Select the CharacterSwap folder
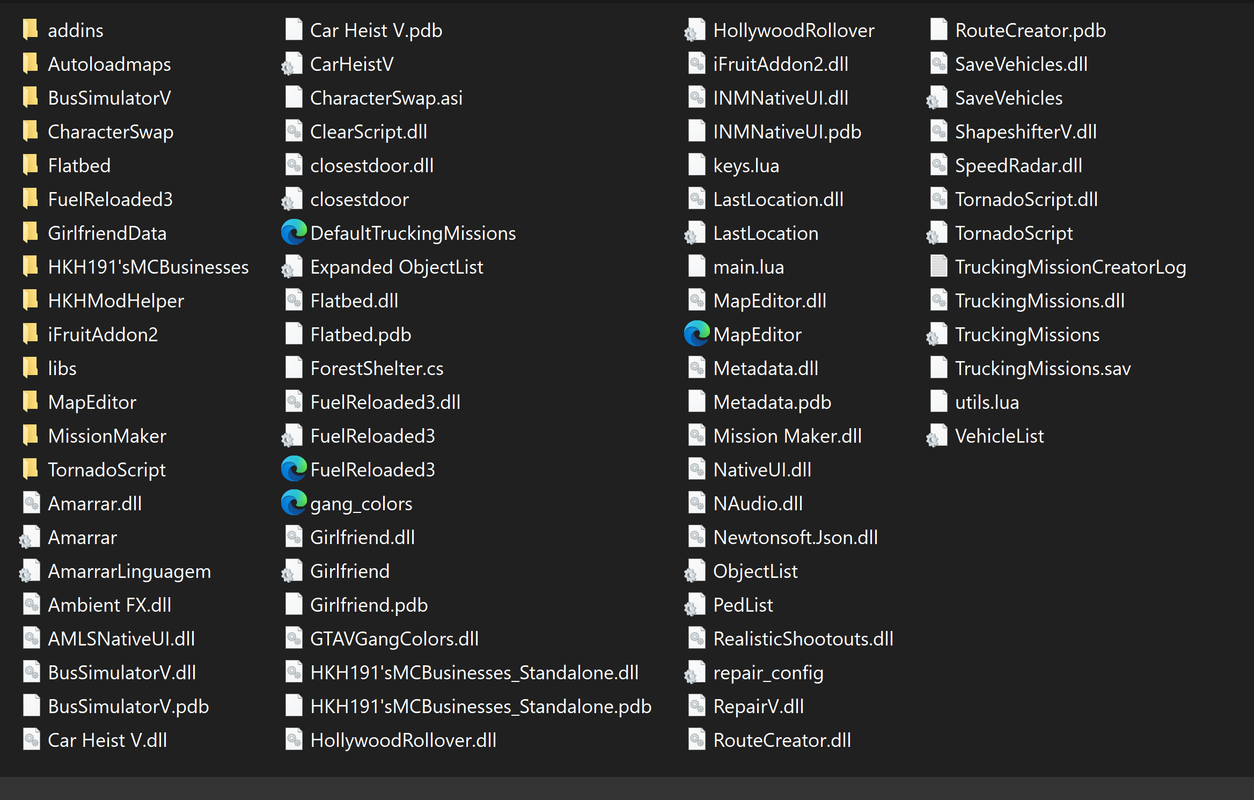 tap(97, 132)
